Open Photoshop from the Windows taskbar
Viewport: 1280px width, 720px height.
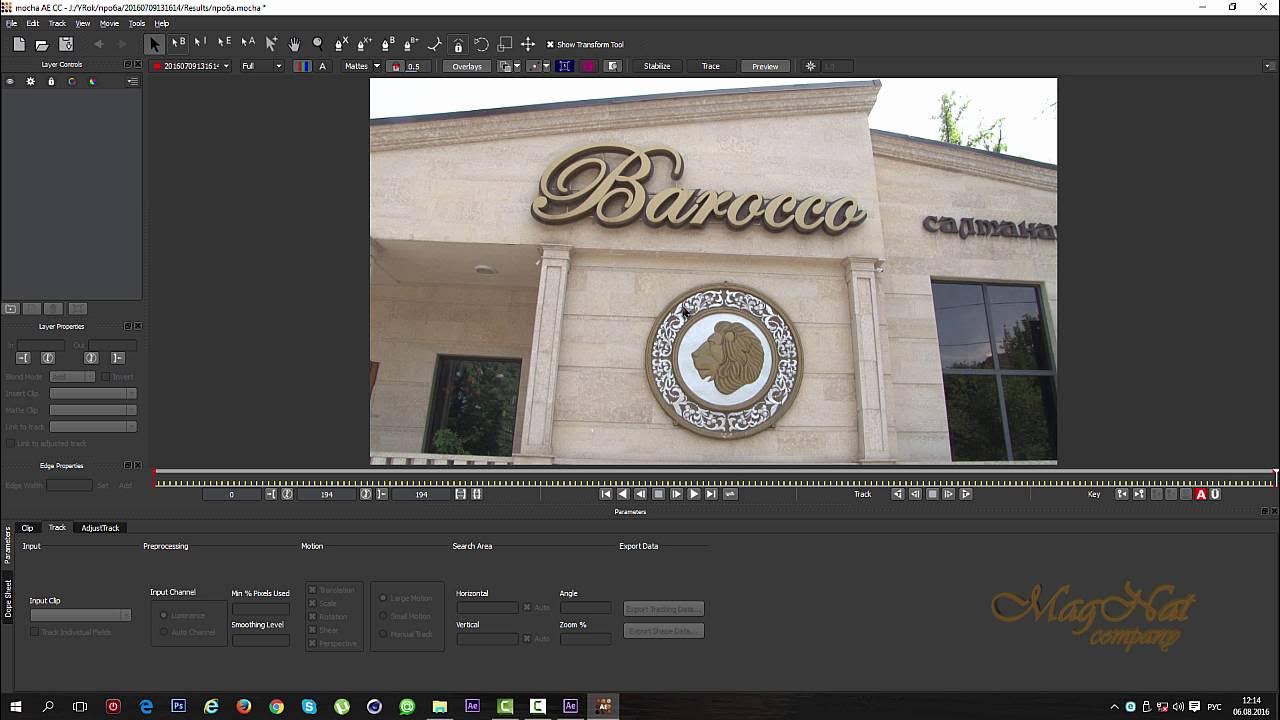[x=179, y=706]
